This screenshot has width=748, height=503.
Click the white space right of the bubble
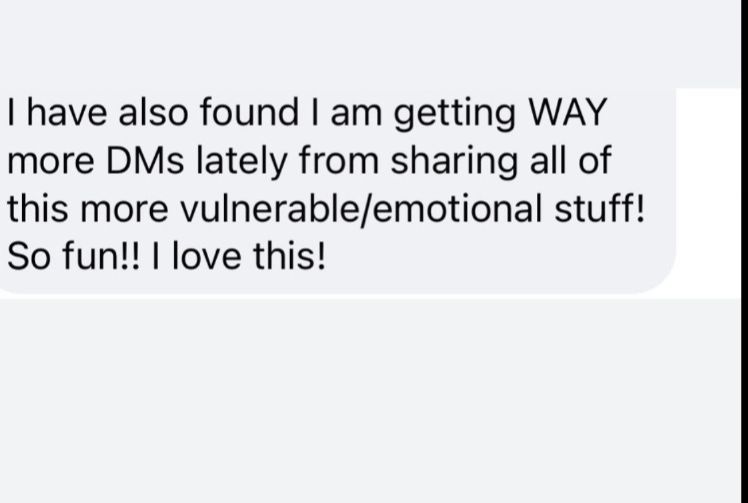(x=709, y=191)
